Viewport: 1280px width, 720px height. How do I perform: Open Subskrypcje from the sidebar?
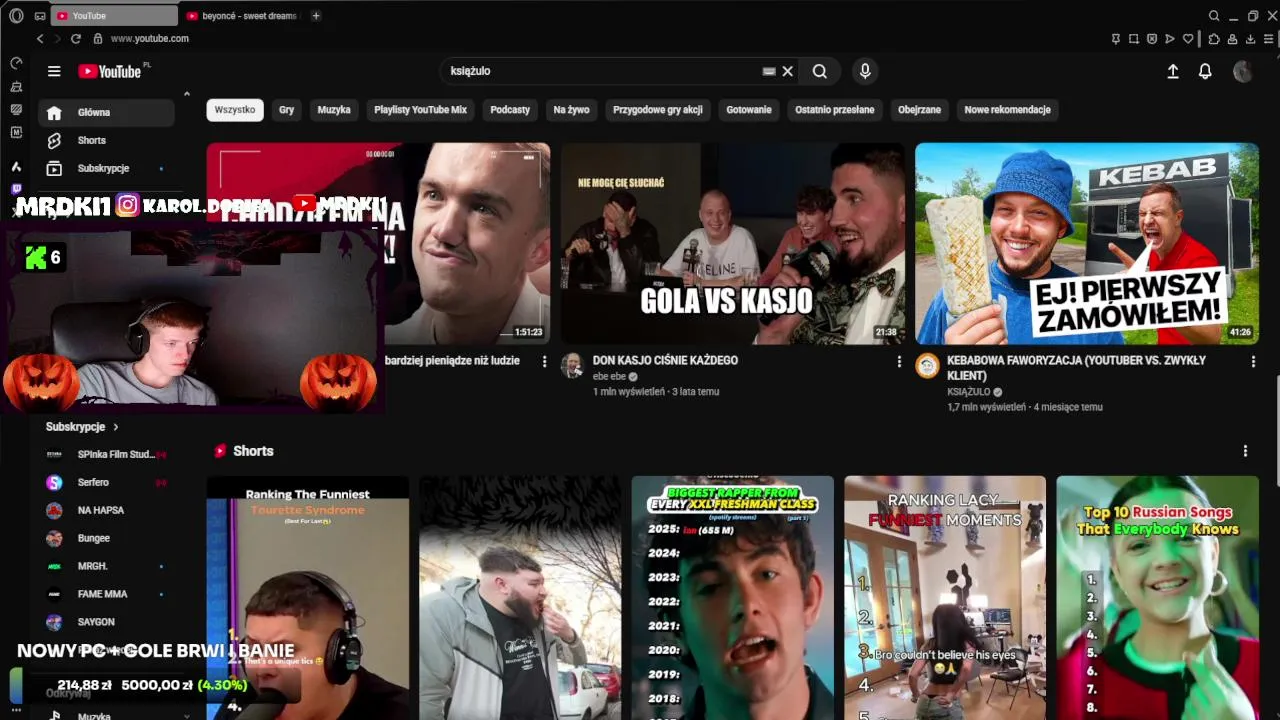point(106,168)
